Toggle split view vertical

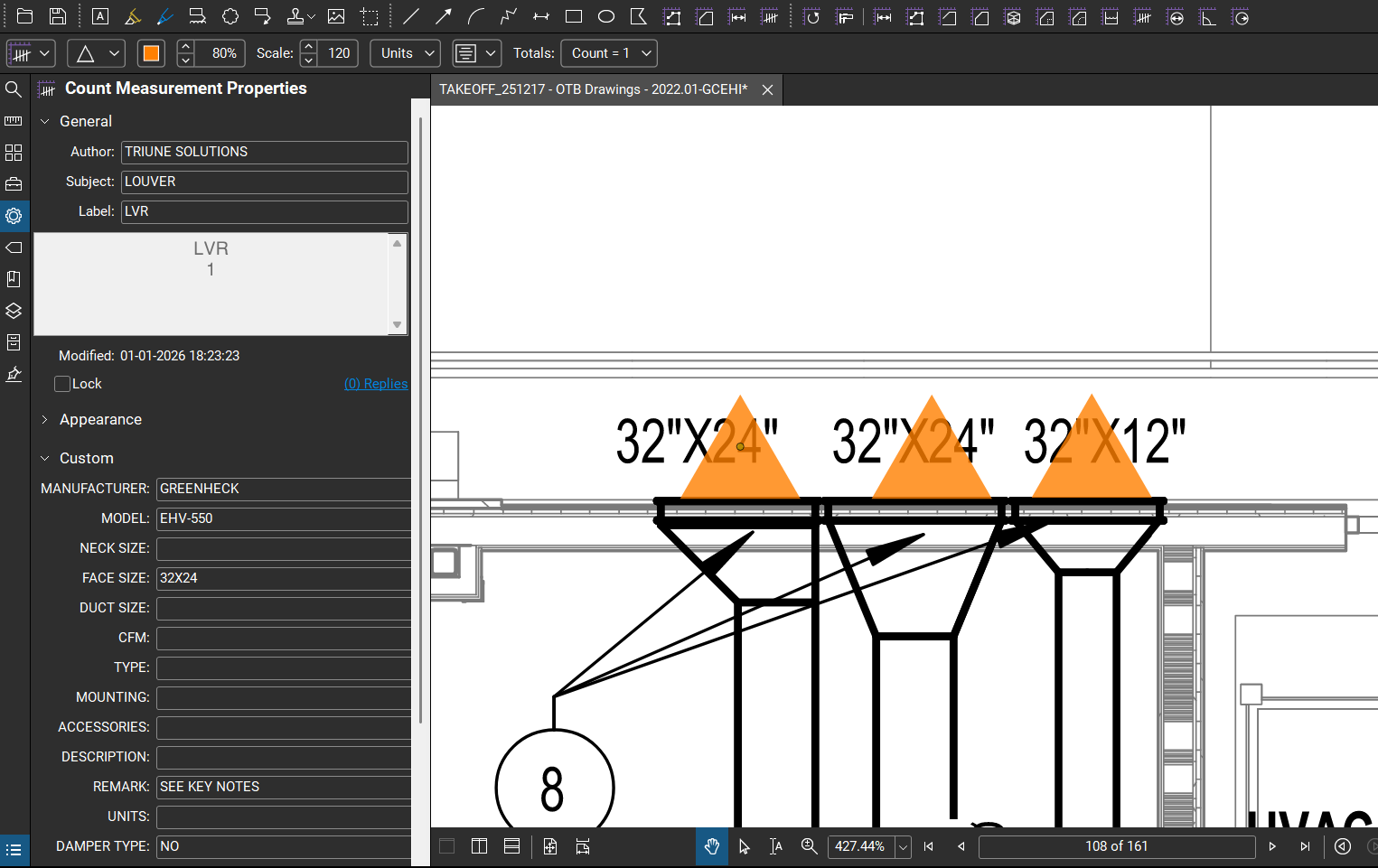click(x=479, y=846)
